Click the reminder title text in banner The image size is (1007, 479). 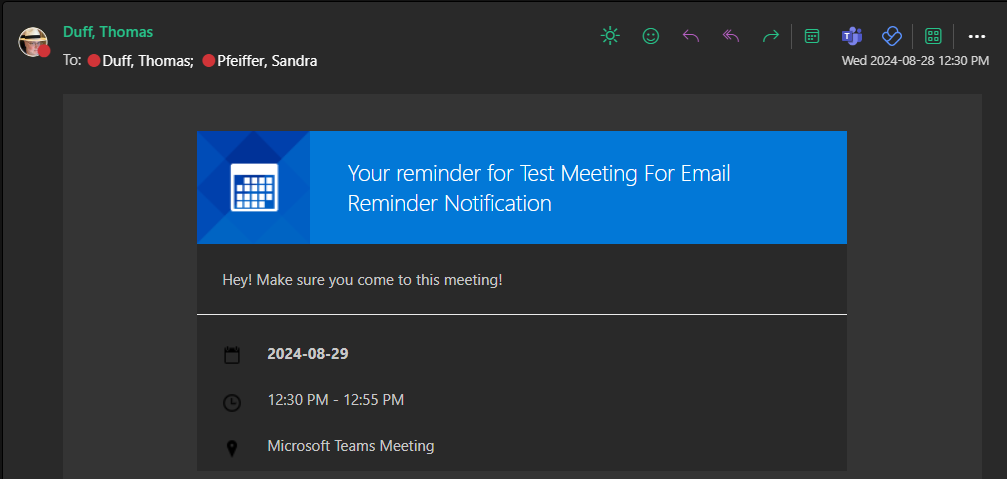tap(539, 188)
